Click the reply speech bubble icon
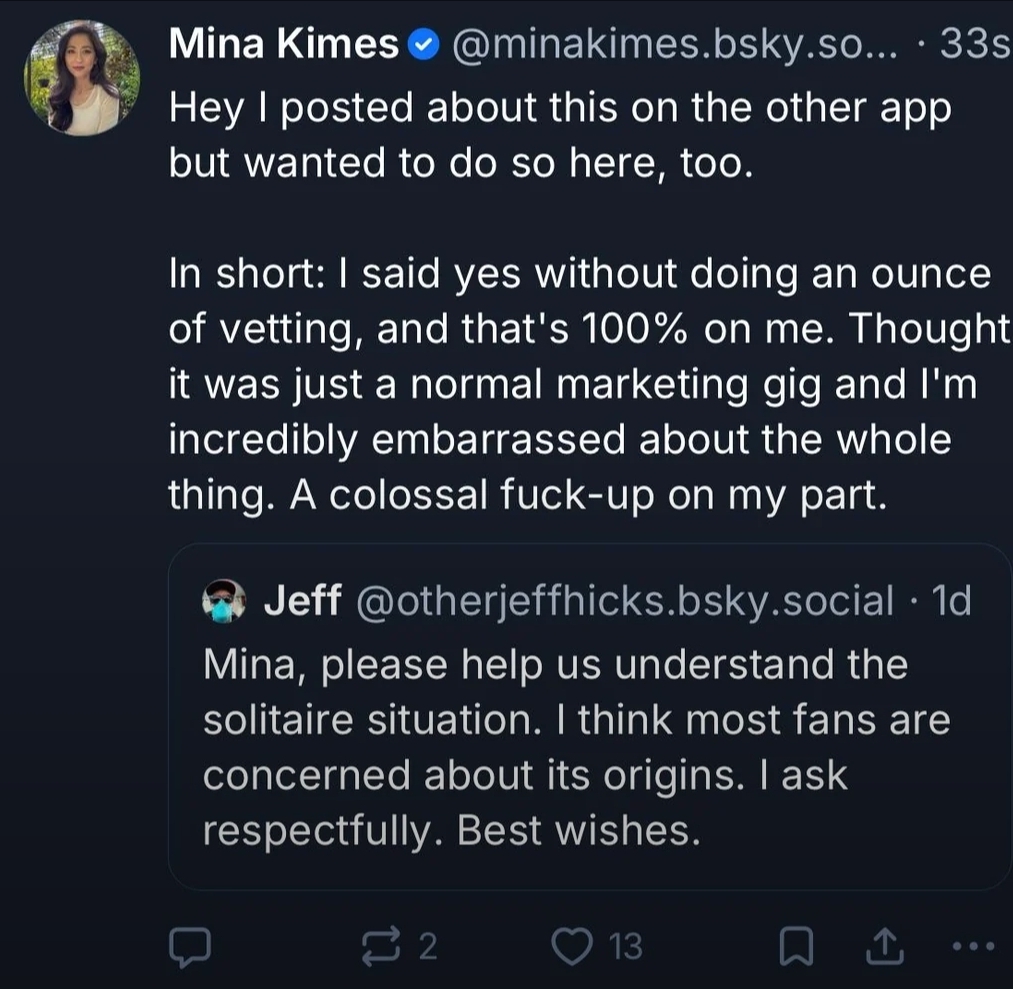This screenshot has height=989, width=1013. coord(189,945)
